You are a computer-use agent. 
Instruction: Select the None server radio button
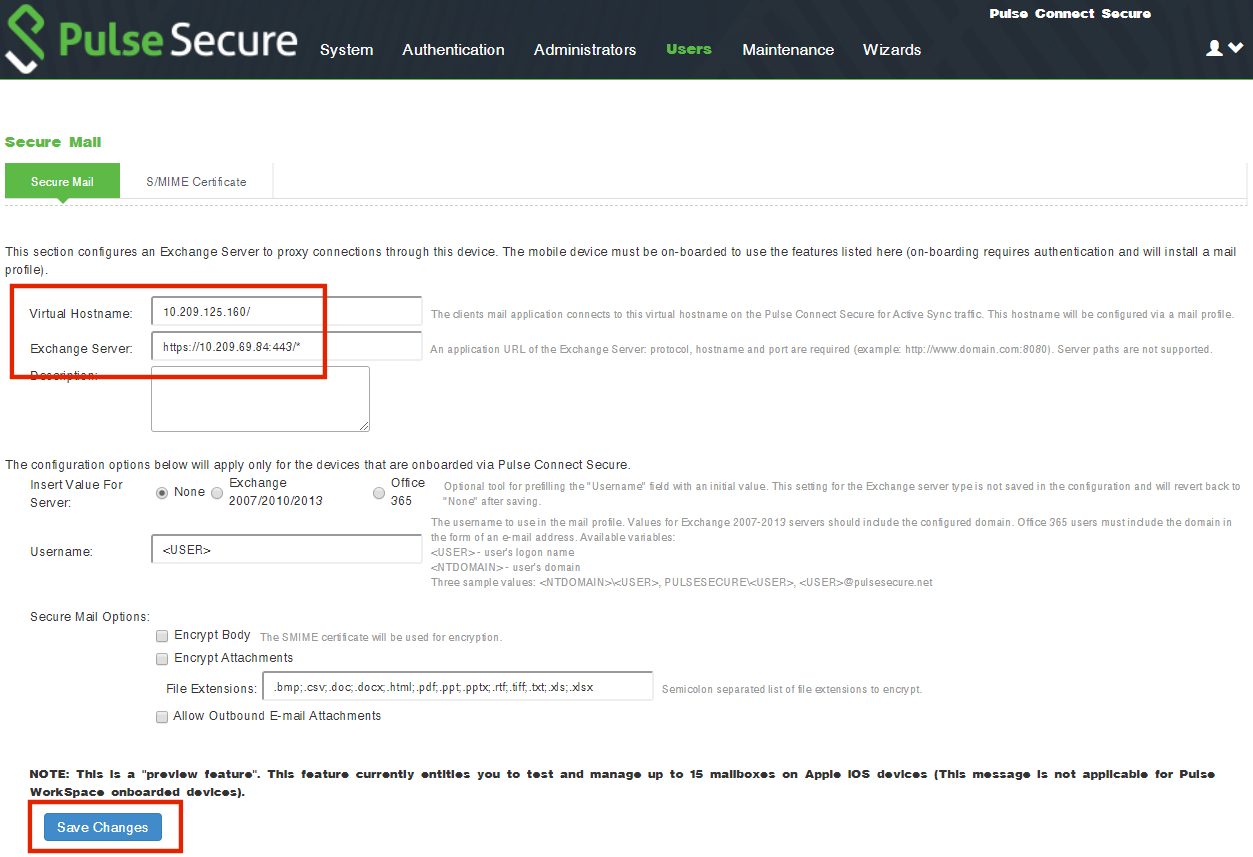(162, 493)
